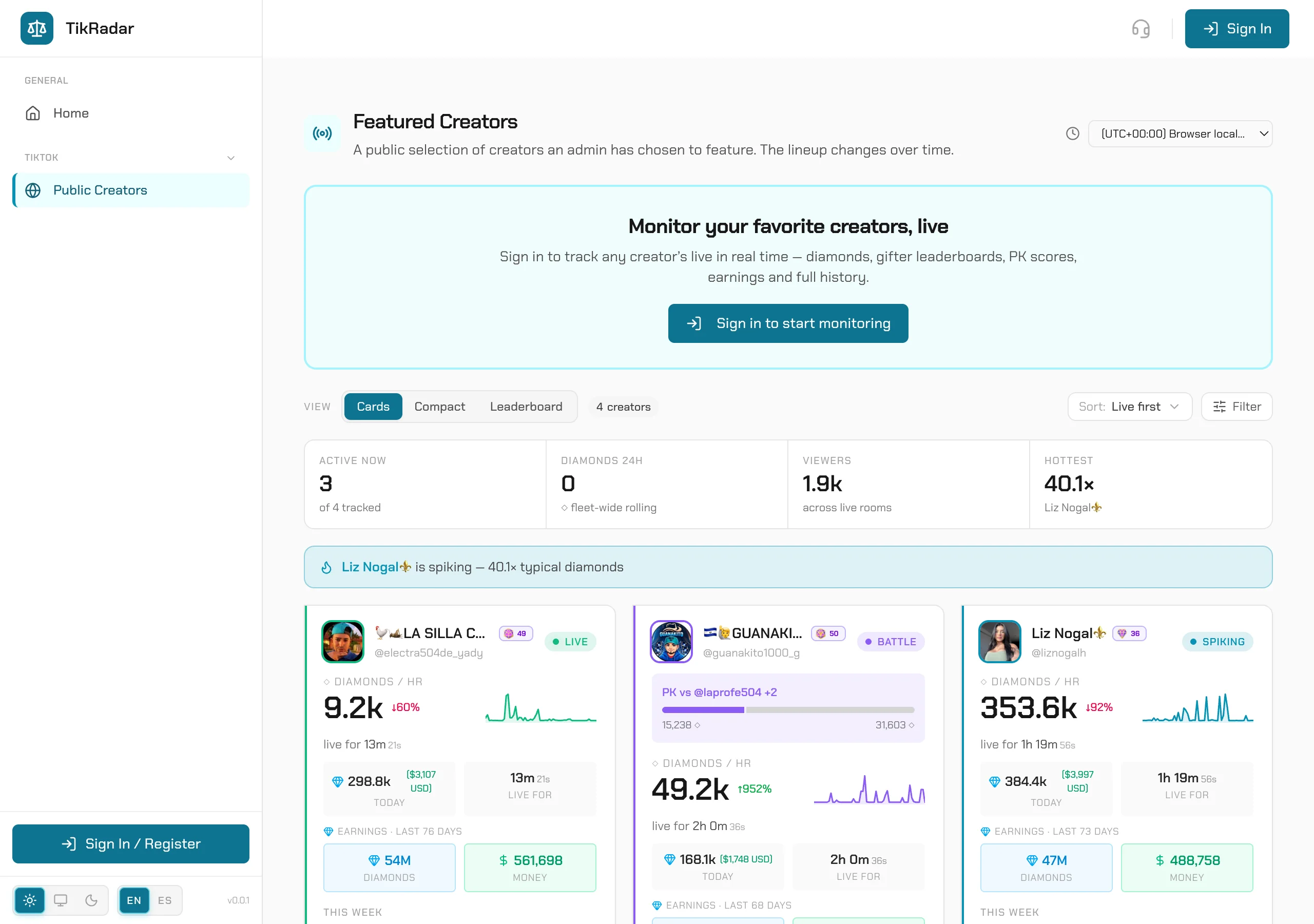Click level 49 badge on LA SILLA card

[x=516, y=633]
